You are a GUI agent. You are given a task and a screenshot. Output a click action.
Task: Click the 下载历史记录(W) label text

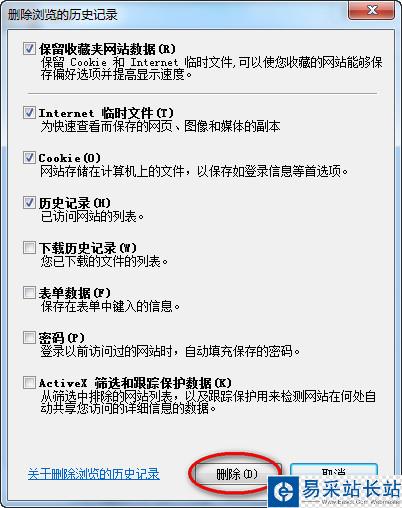tap(88, 248)
